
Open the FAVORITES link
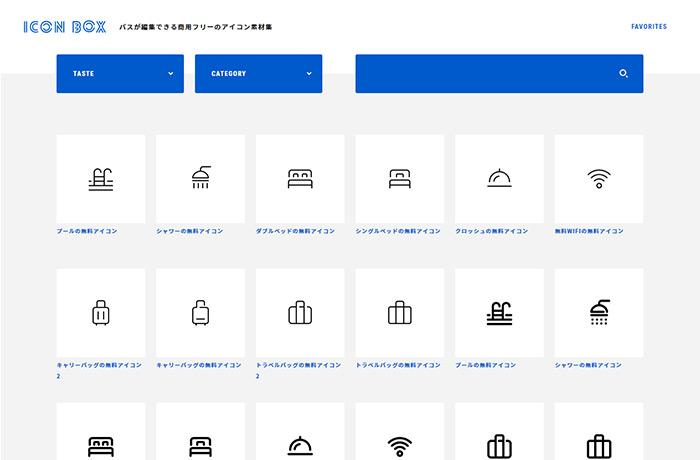(649, 27)
